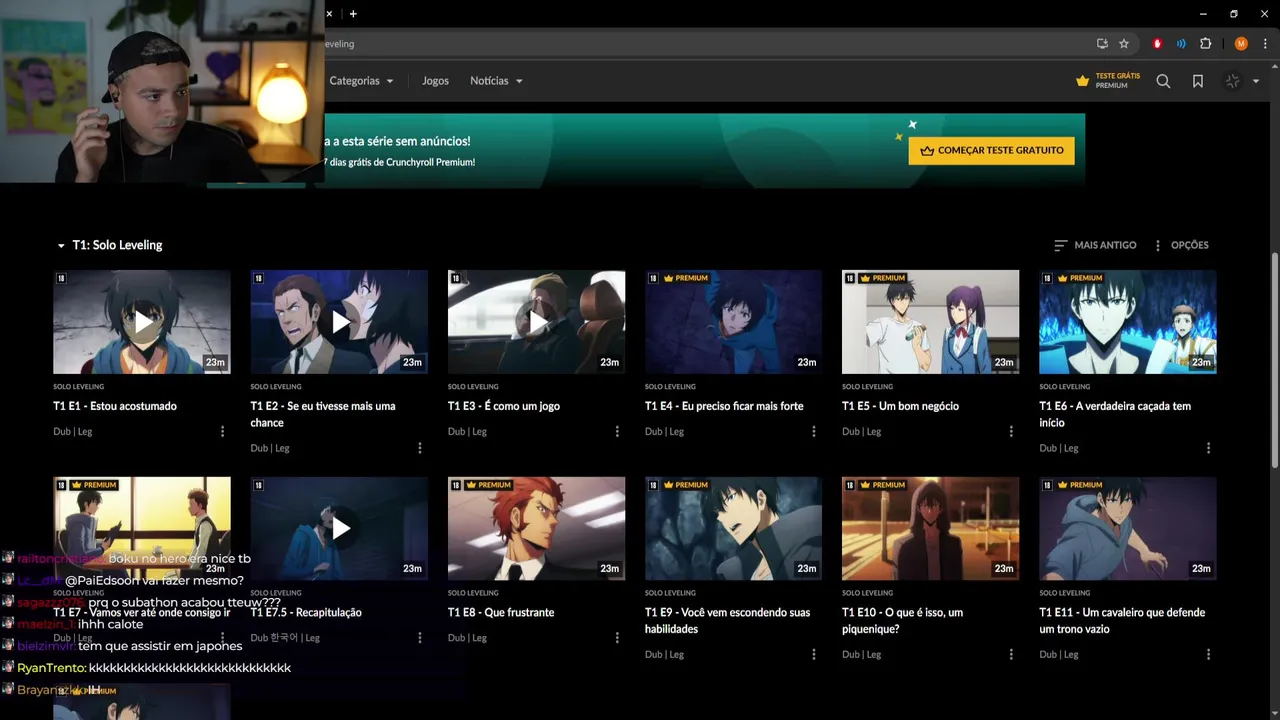Viewport: 1280px width, 720px height.
Task: Open more options for T1 E7.5 Recapitulação
Action: (420, 638)
